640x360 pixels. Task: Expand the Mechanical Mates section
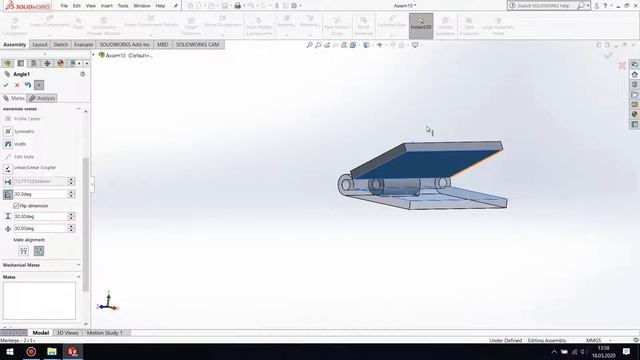pos(78,265)
